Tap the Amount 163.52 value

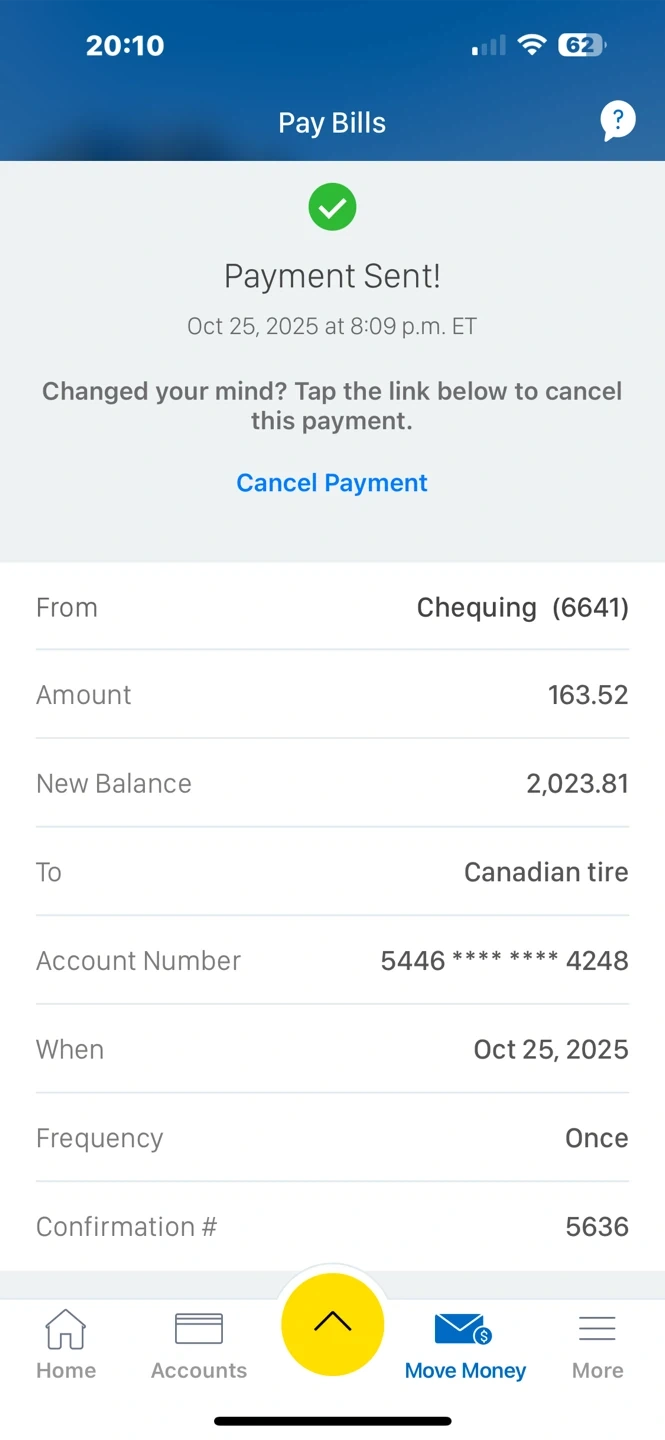[588, 695]
